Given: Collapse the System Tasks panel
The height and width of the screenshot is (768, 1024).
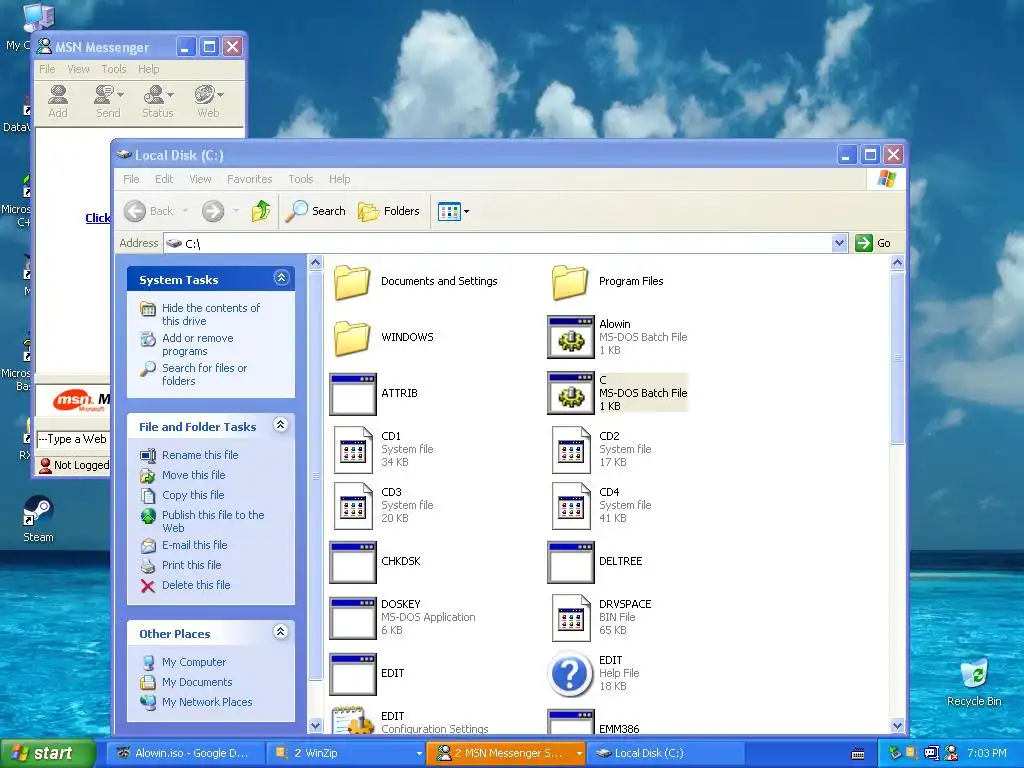Looking at the screenshot, I should 281,278.
